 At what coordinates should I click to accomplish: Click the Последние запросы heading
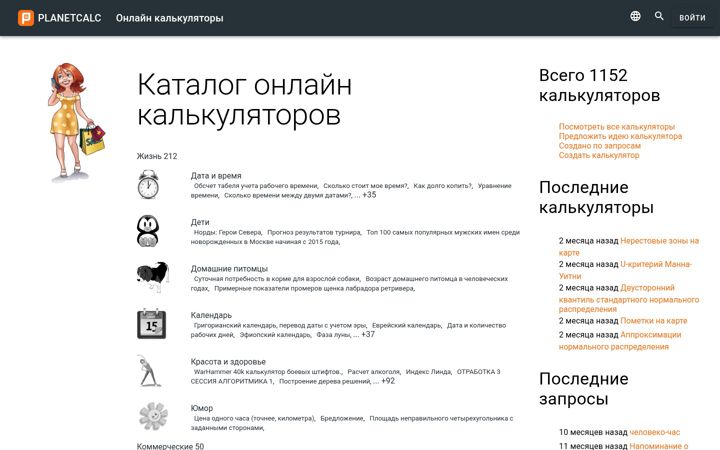[584, 389]
